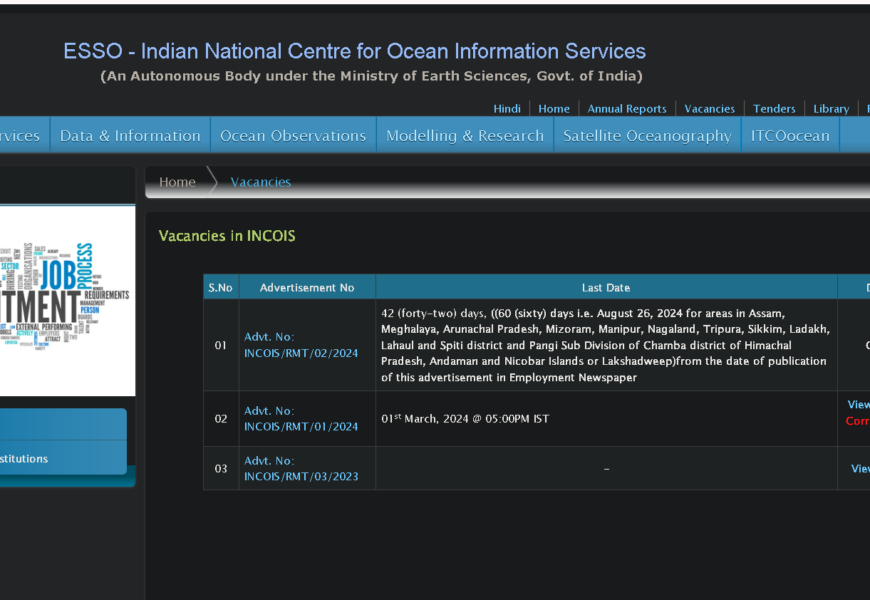870x600 pixels.
Task: Click the 'S.No' column header
Action: (x=220, y=288)
